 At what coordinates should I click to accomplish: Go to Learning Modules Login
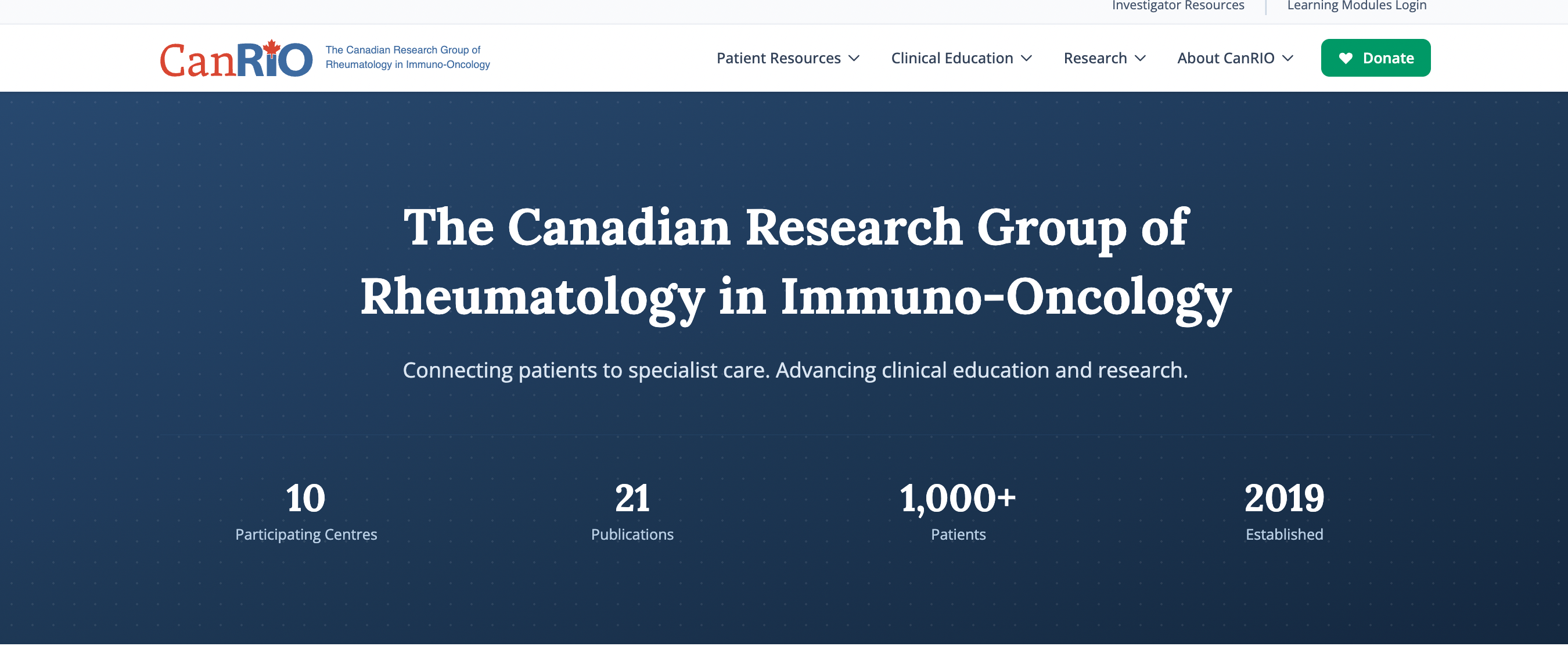(1357, 5)
